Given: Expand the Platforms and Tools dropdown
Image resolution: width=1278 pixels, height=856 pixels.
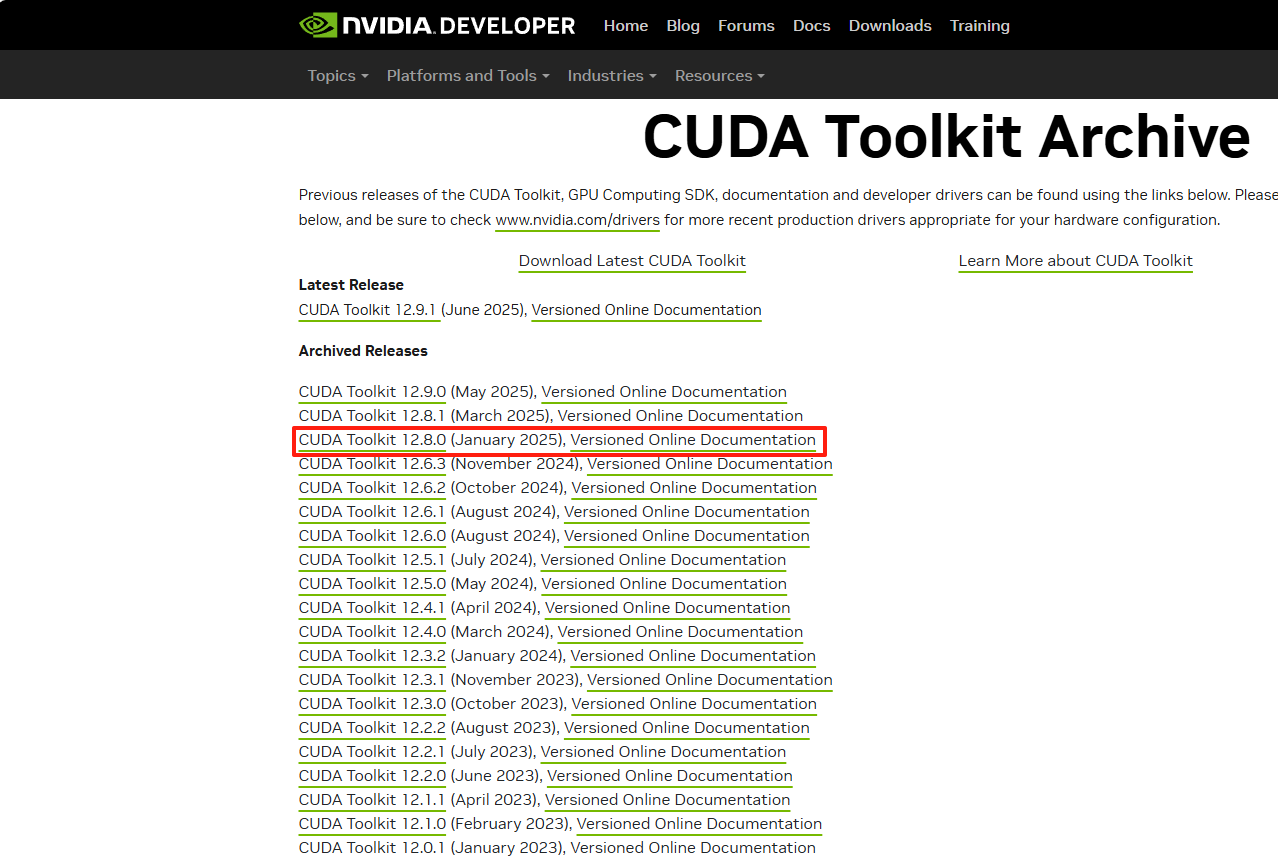Looking at the screenshot, I should [x=468, y=76].
